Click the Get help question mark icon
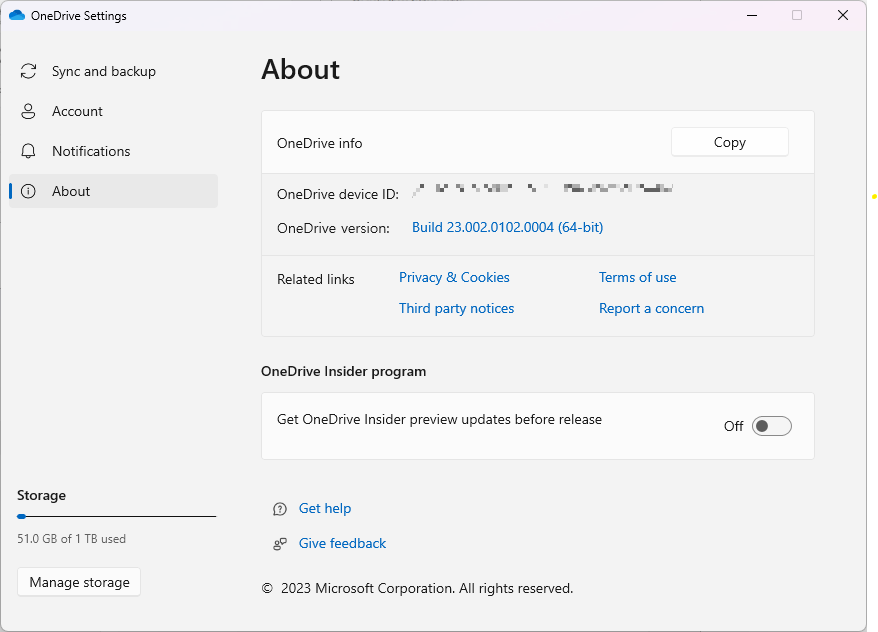878x632 pixels. (280, 509)
